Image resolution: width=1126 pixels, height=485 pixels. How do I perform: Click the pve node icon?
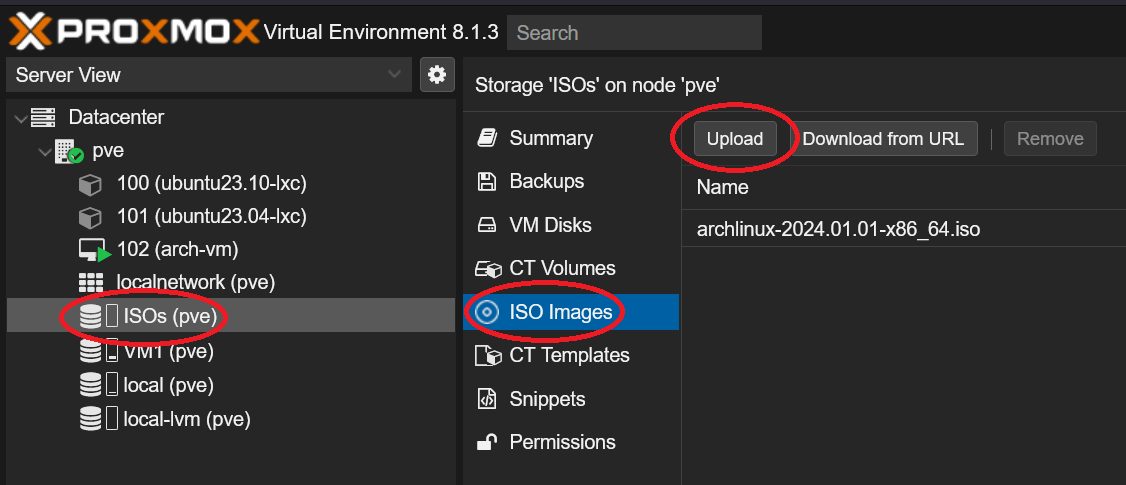coord(70,151)
